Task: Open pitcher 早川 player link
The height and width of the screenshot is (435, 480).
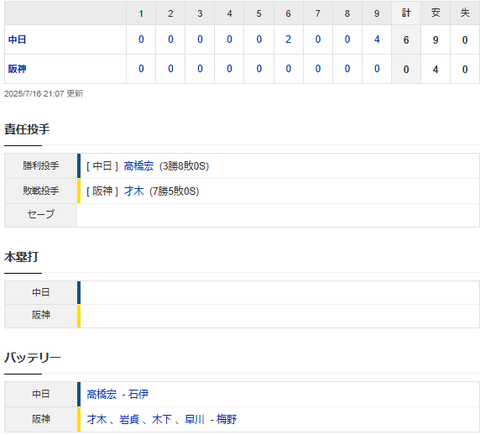Action: (195, 419)
